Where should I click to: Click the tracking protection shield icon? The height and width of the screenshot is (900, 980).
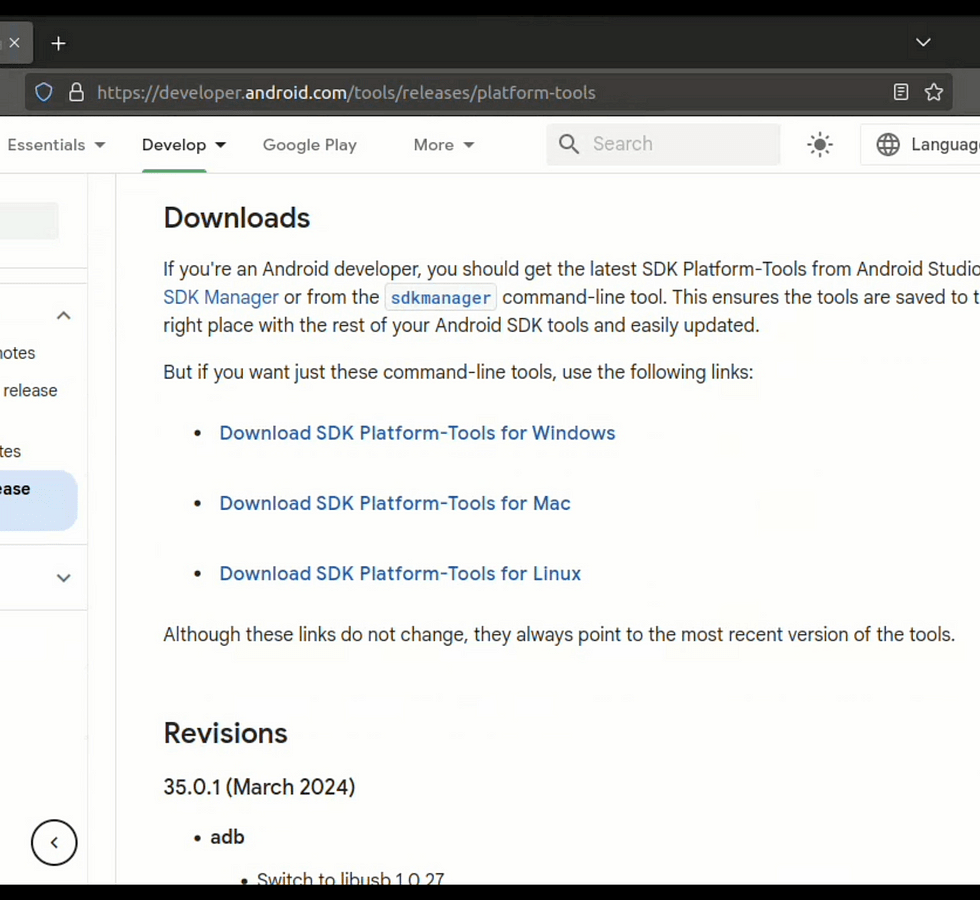44,93
